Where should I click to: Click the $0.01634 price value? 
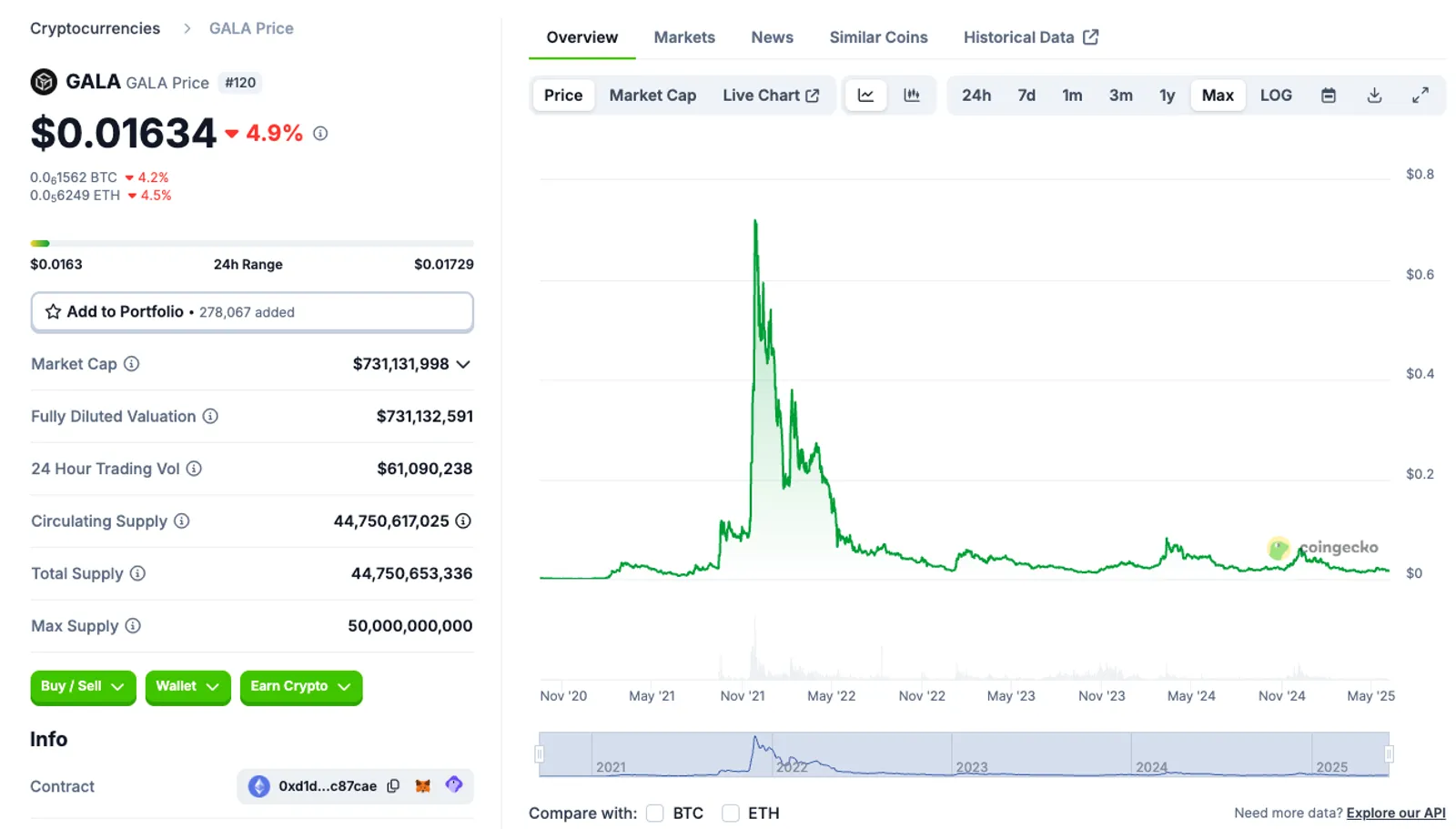point(124,133)
